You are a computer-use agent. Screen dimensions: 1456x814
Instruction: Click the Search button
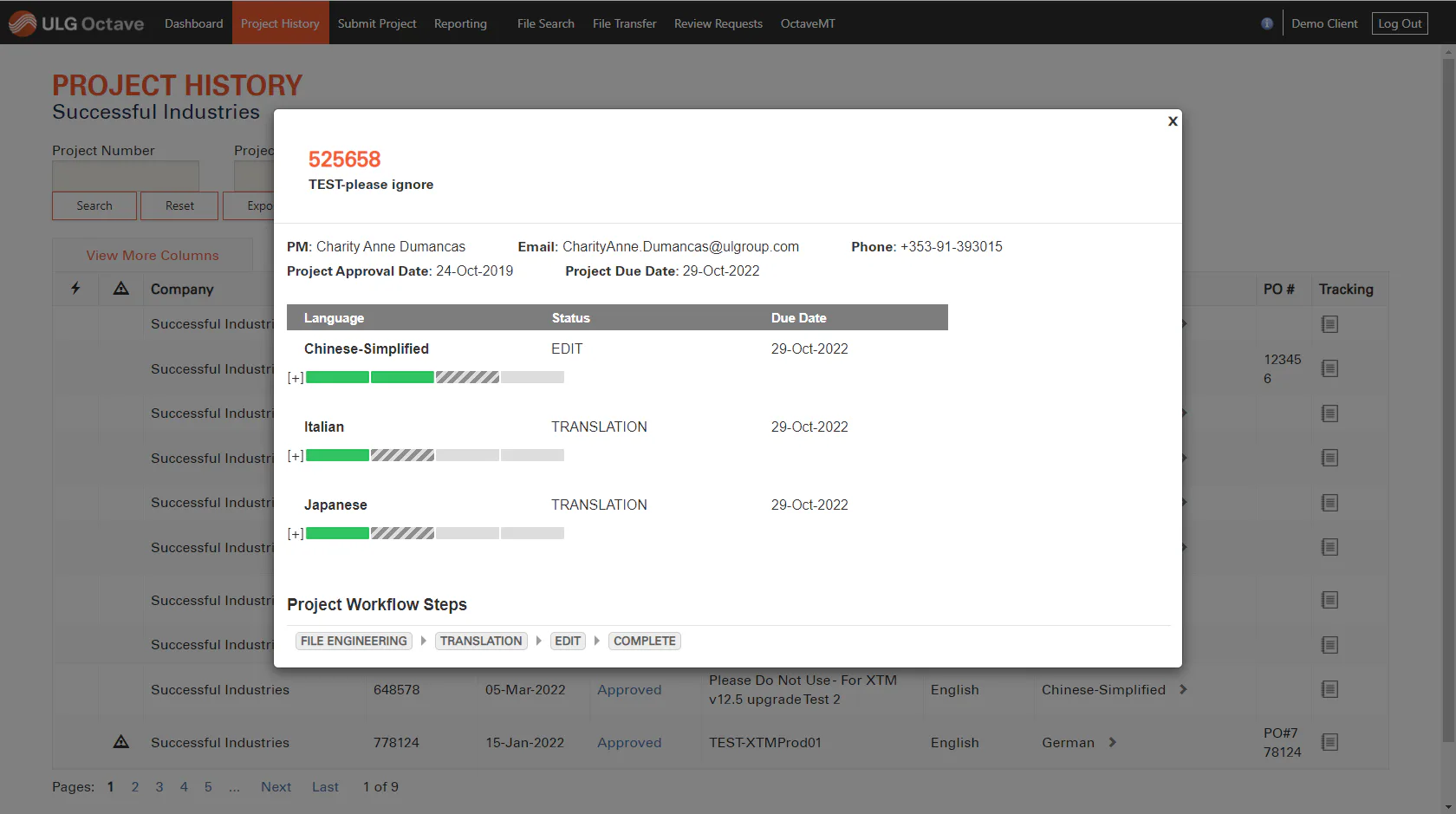coord(94,205)
